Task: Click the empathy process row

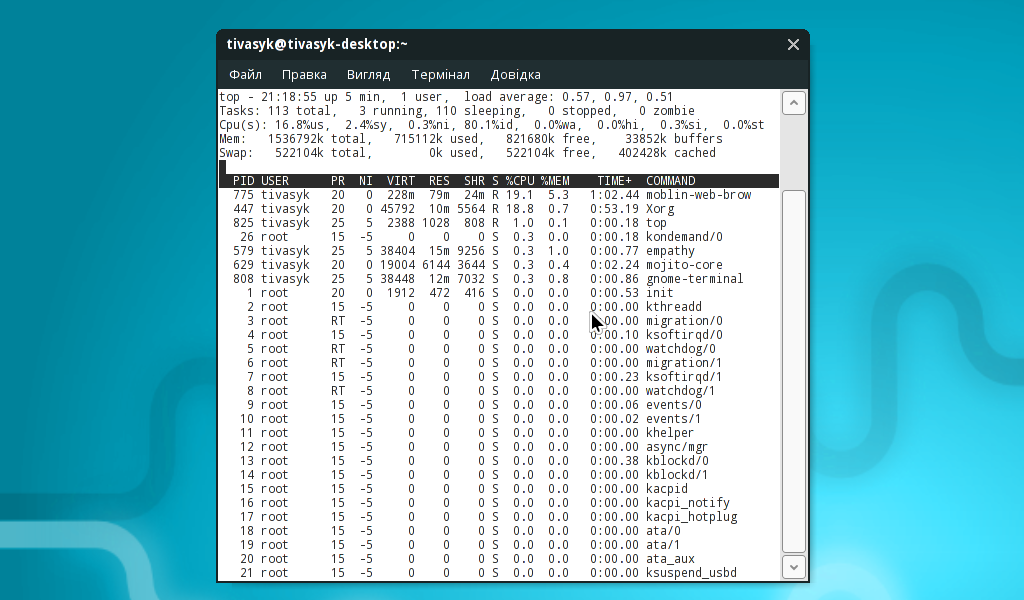Action: [499, 251]
